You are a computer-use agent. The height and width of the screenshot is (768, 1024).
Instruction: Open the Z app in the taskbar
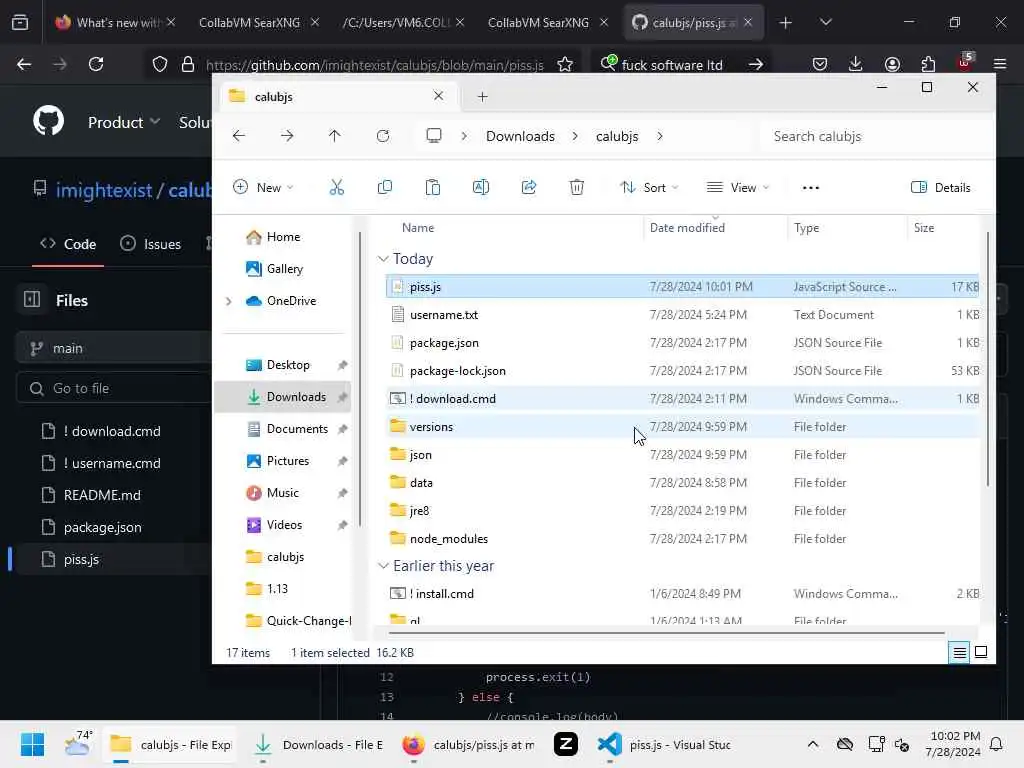pyautogui.click(x=566, y=744)
